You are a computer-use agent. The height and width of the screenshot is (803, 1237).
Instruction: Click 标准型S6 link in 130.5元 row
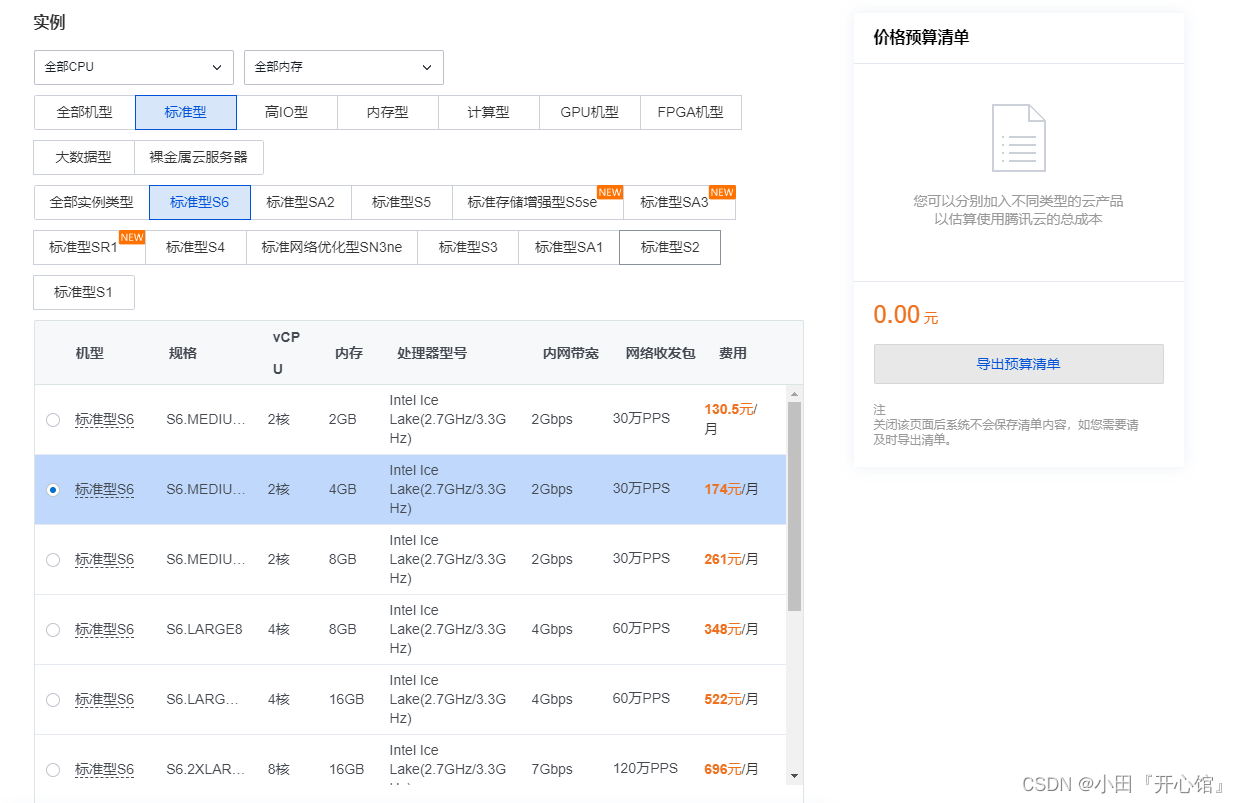[x=104, y=420]
